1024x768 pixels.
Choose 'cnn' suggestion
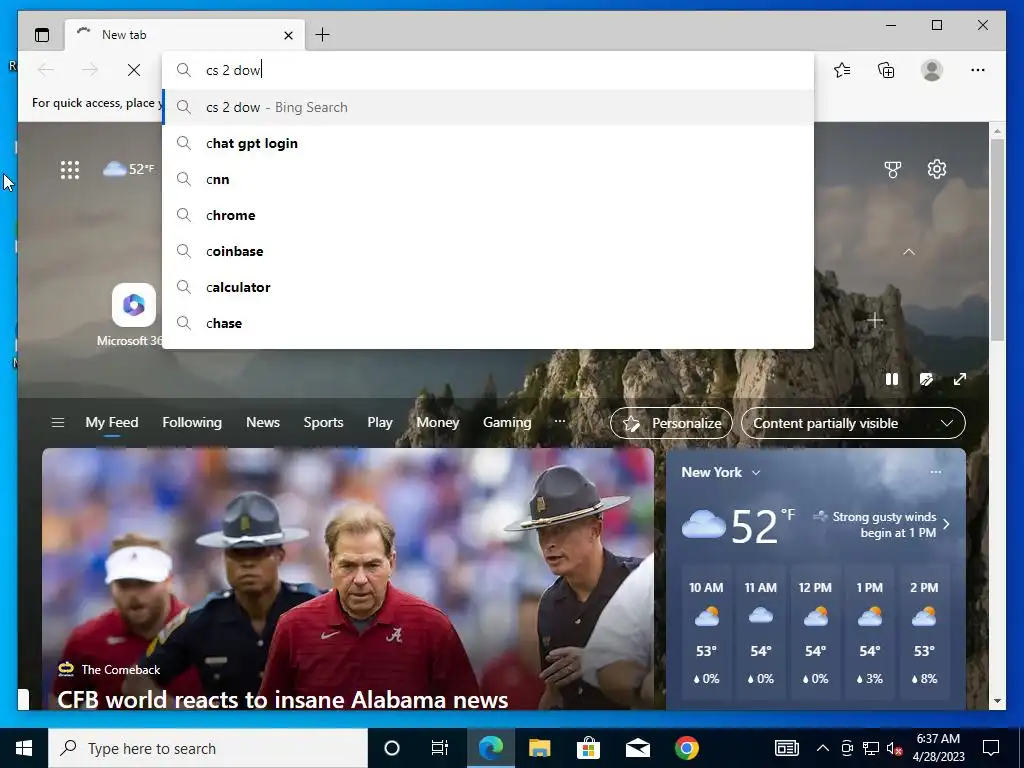(x=488, y=179)
